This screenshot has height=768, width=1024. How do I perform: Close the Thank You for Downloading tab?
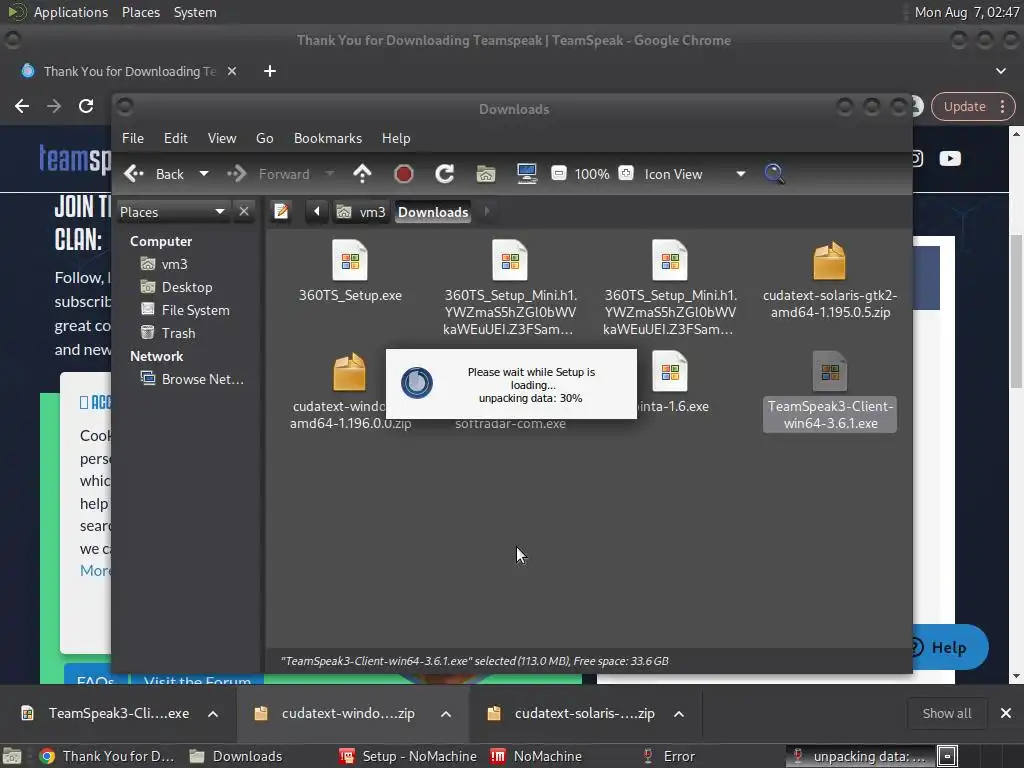(x=232, y=71)
